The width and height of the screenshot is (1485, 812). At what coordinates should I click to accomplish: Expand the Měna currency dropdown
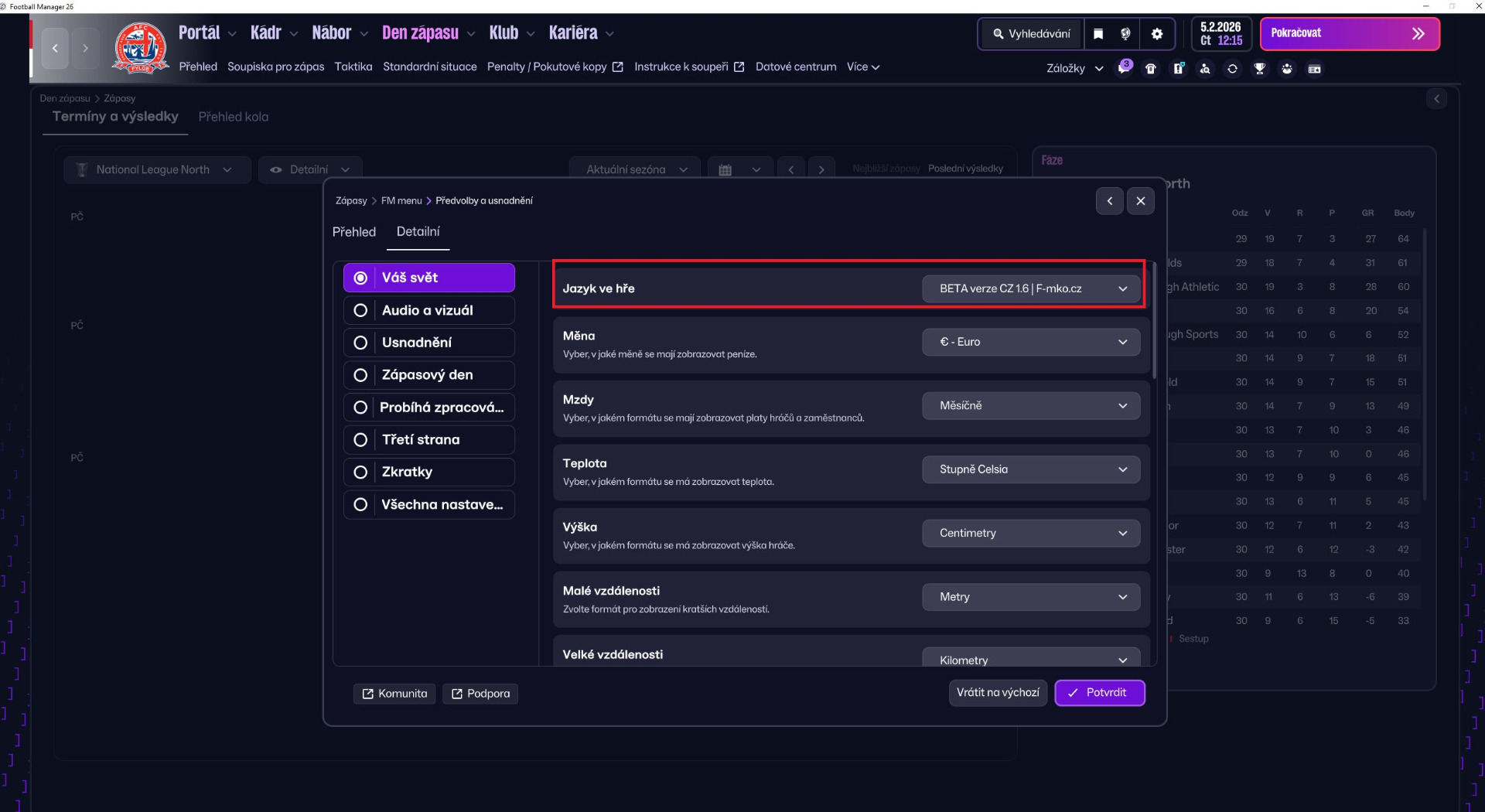tap(1030, 342)
